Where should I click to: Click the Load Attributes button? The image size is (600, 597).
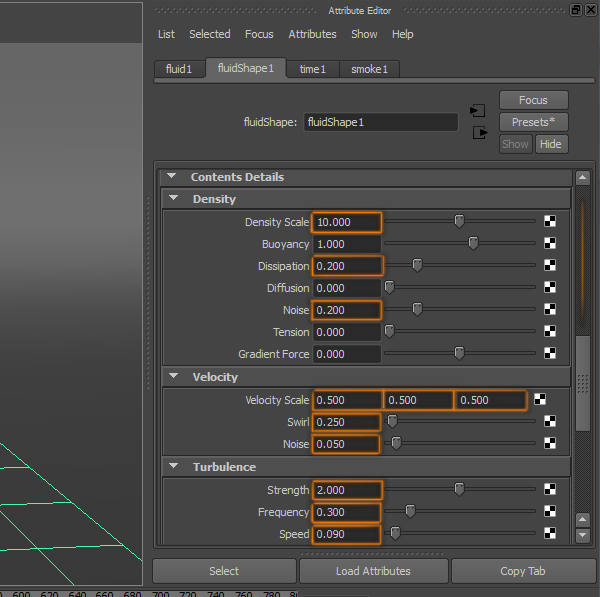[x=373, y=571]
